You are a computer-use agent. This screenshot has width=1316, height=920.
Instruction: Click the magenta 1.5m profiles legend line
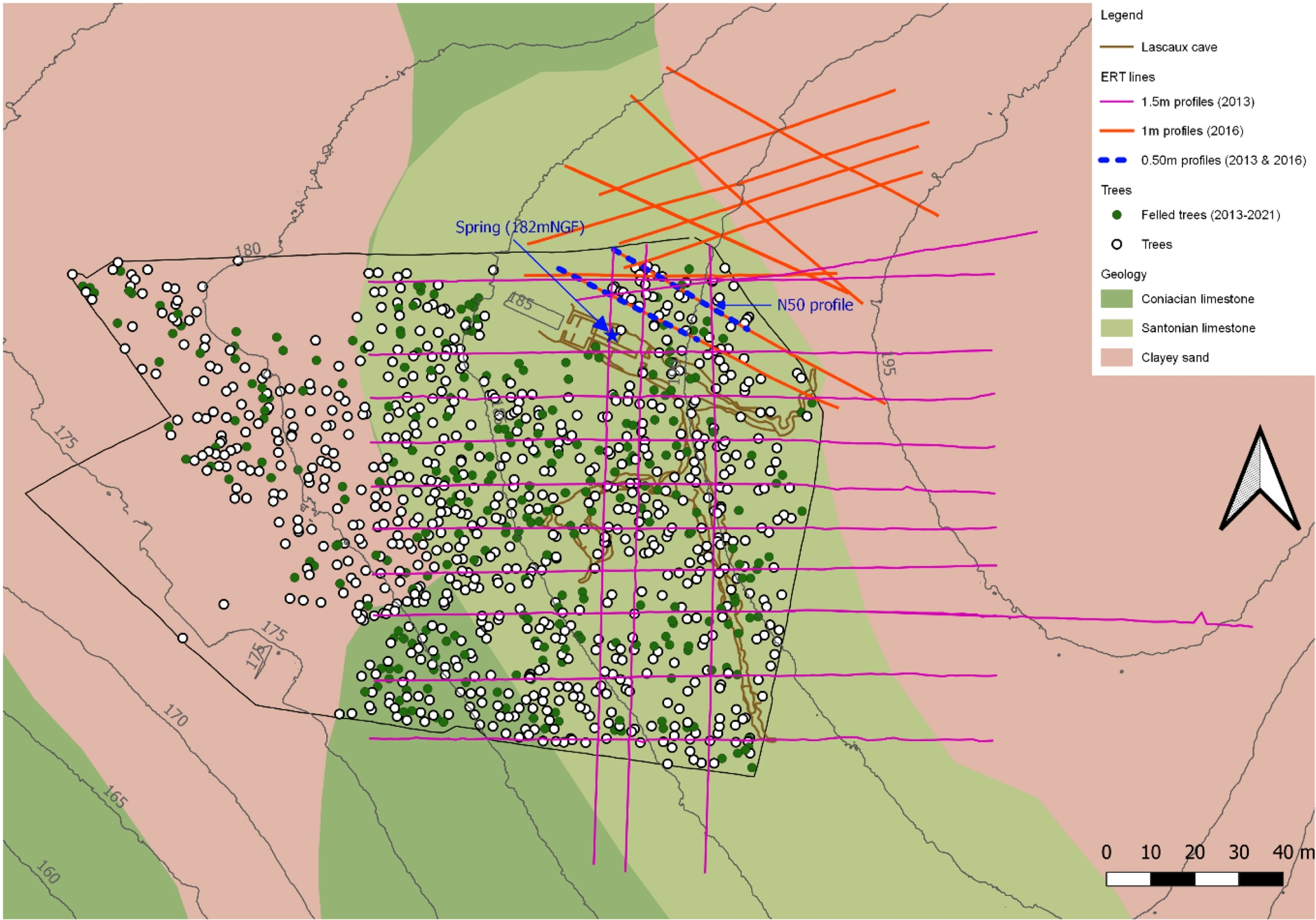[1117, 102]
